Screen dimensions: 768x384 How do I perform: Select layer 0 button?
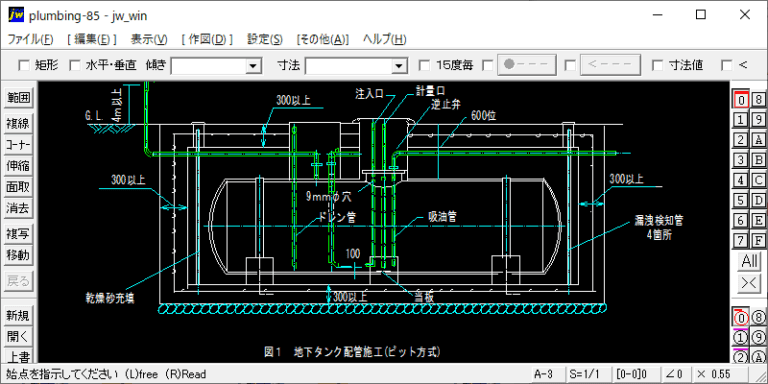coord(742,99)
